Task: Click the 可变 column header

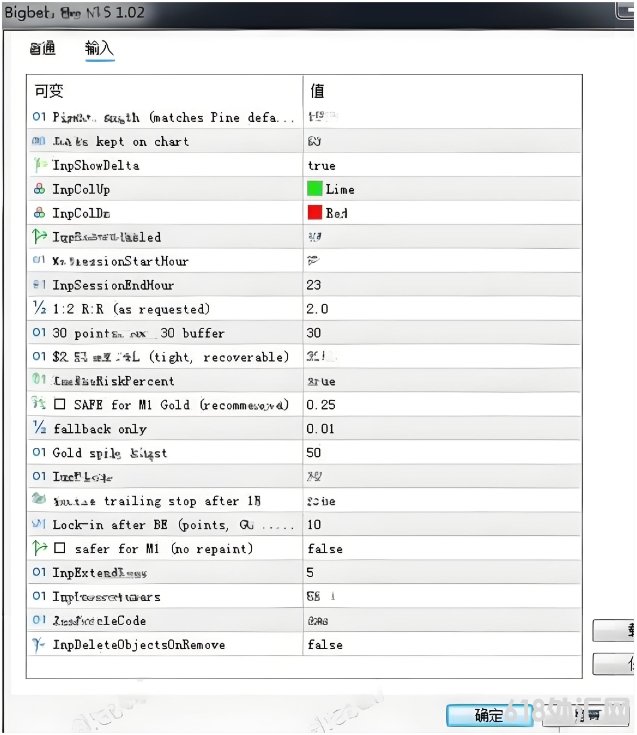Action: point(49,90)
